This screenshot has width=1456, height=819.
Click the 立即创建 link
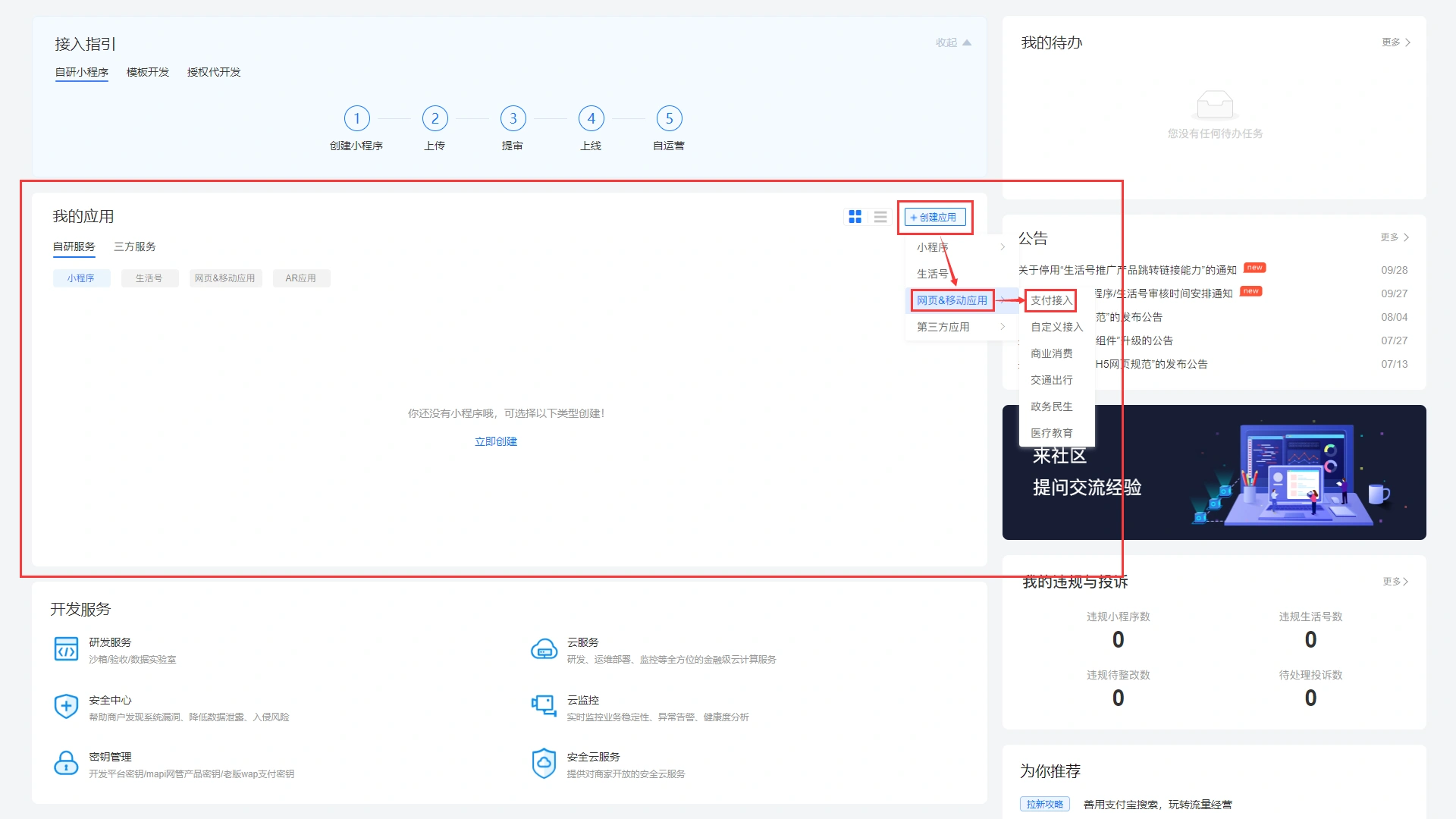[496, 441]
